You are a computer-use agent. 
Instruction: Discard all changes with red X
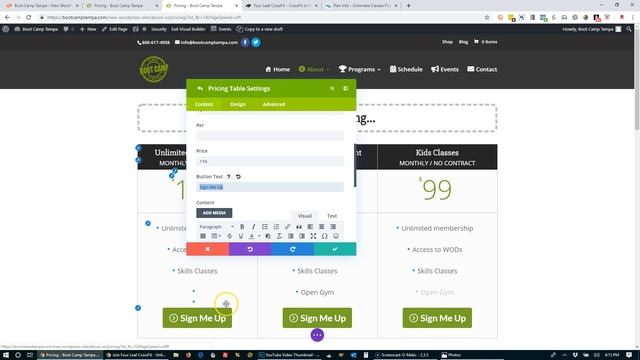[x=208, y=249]
